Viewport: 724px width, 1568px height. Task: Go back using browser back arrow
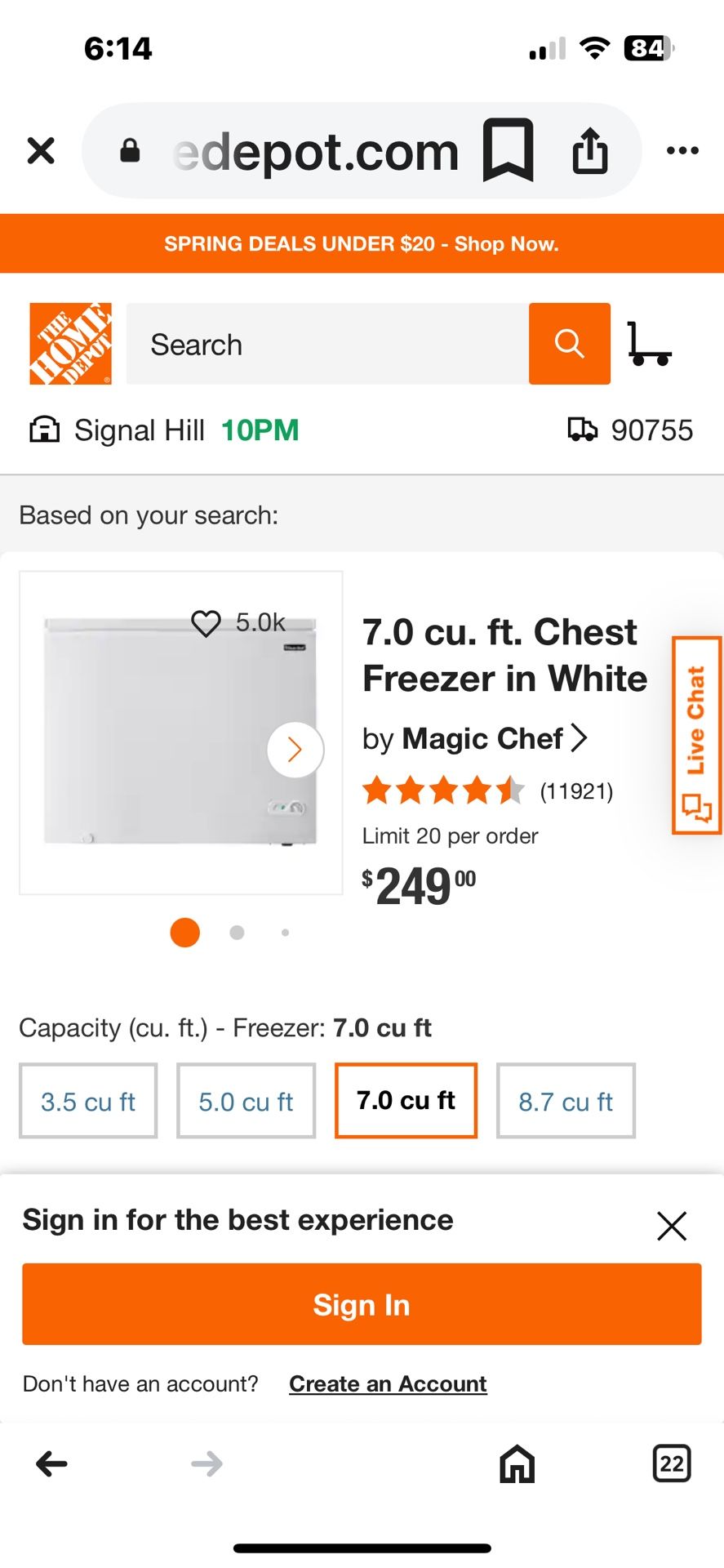click(52, 1463)
